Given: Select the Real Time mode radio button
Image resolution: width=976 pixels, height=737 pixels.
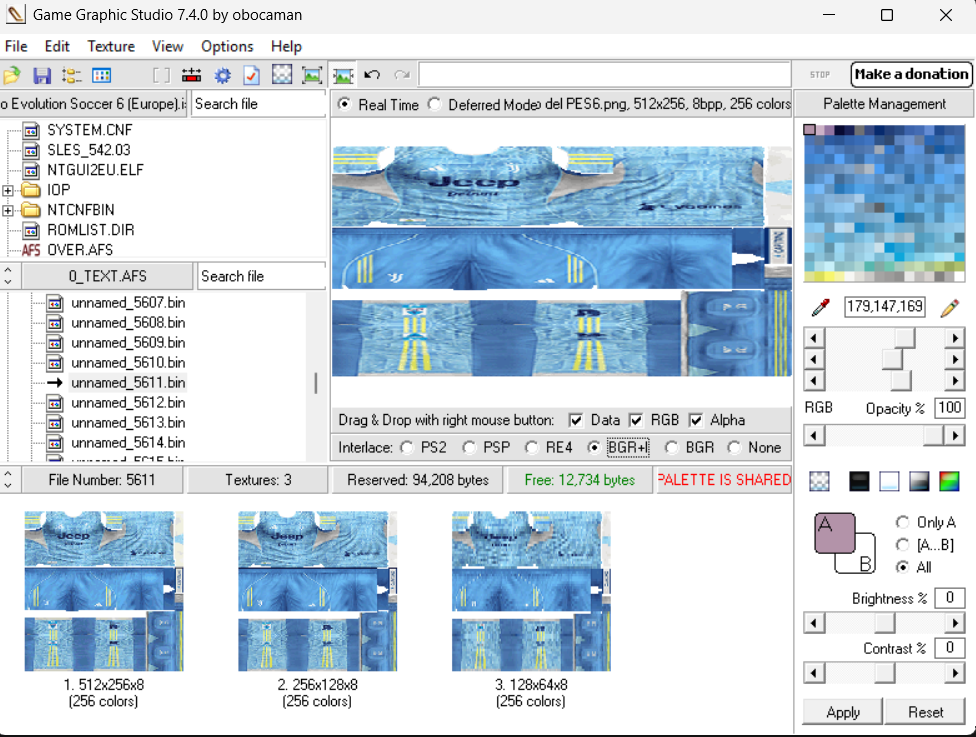Looking at the screenshot, I should tap(344, 104).
